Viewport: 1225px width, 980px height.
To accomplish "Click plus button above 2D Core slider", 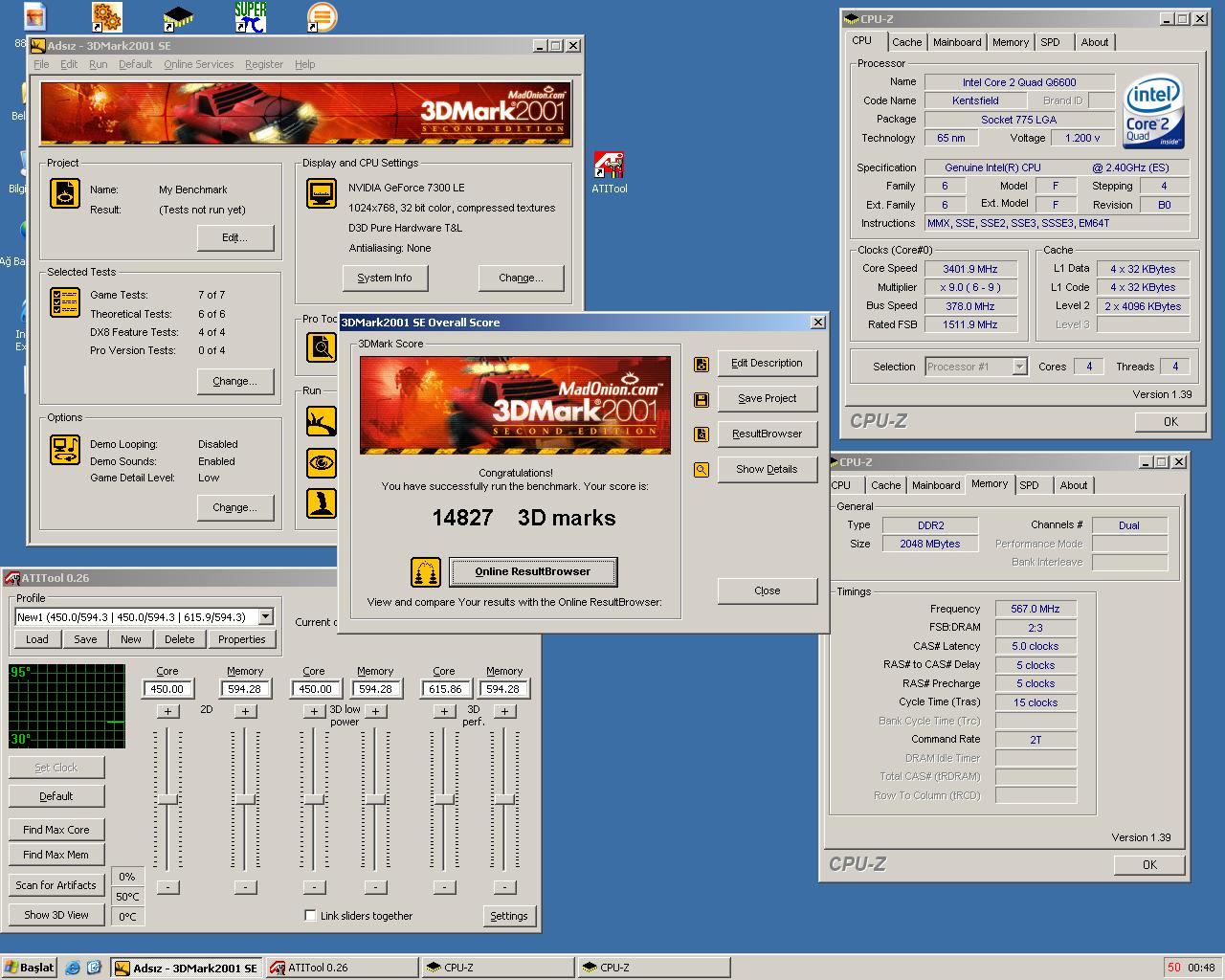I will tap(167, 711).
